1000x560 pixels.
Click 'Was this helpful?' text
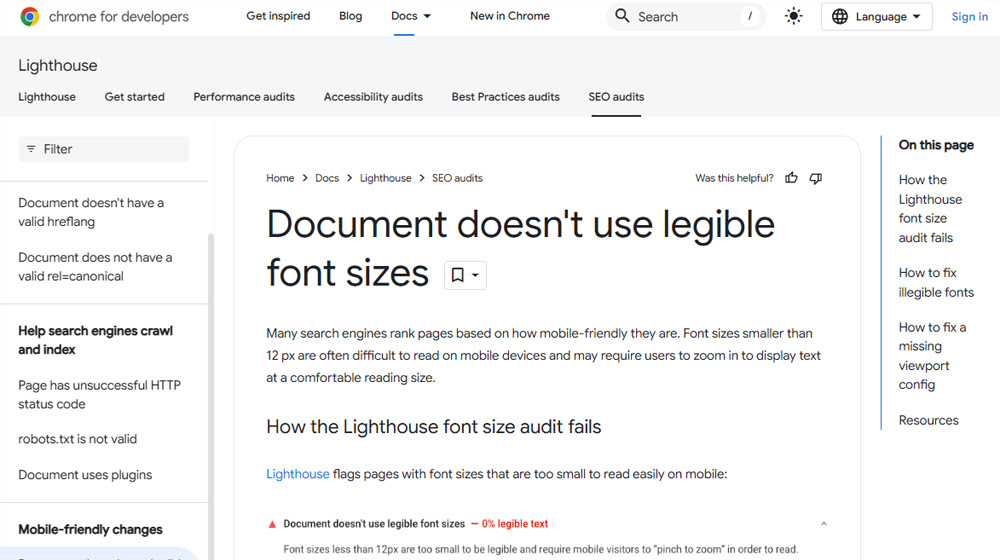pos(734,178)
